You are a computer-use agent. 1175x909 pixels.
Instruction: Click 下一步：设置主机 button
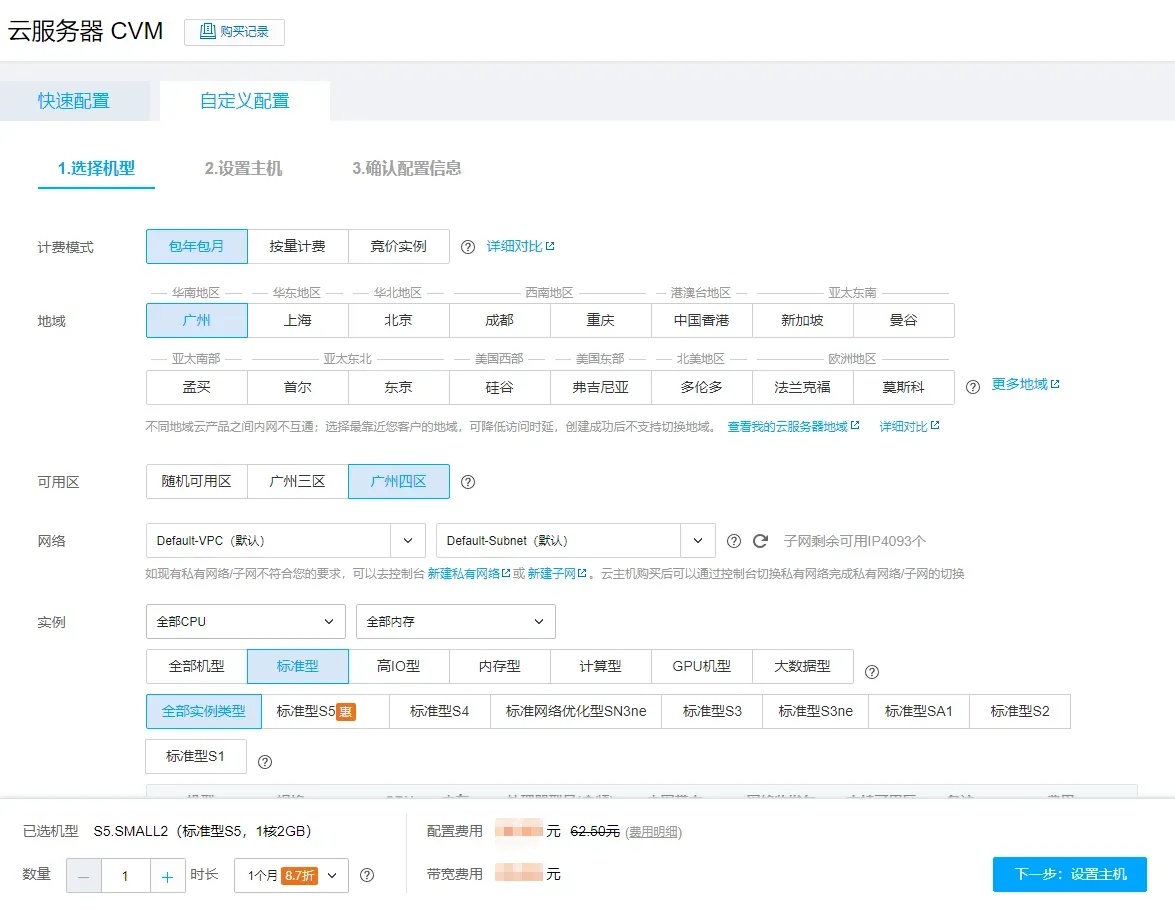coord(1070,875)
